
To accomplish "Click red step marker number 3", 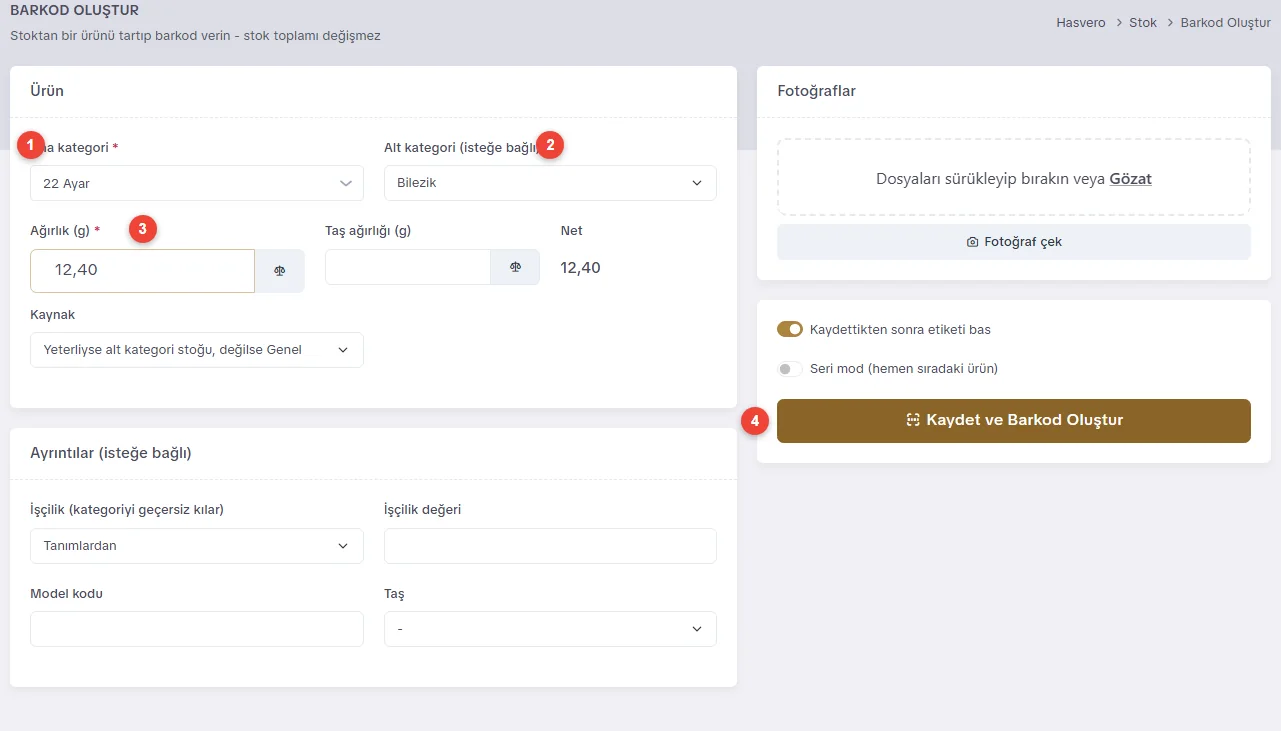I will click(x=143, y=229).
